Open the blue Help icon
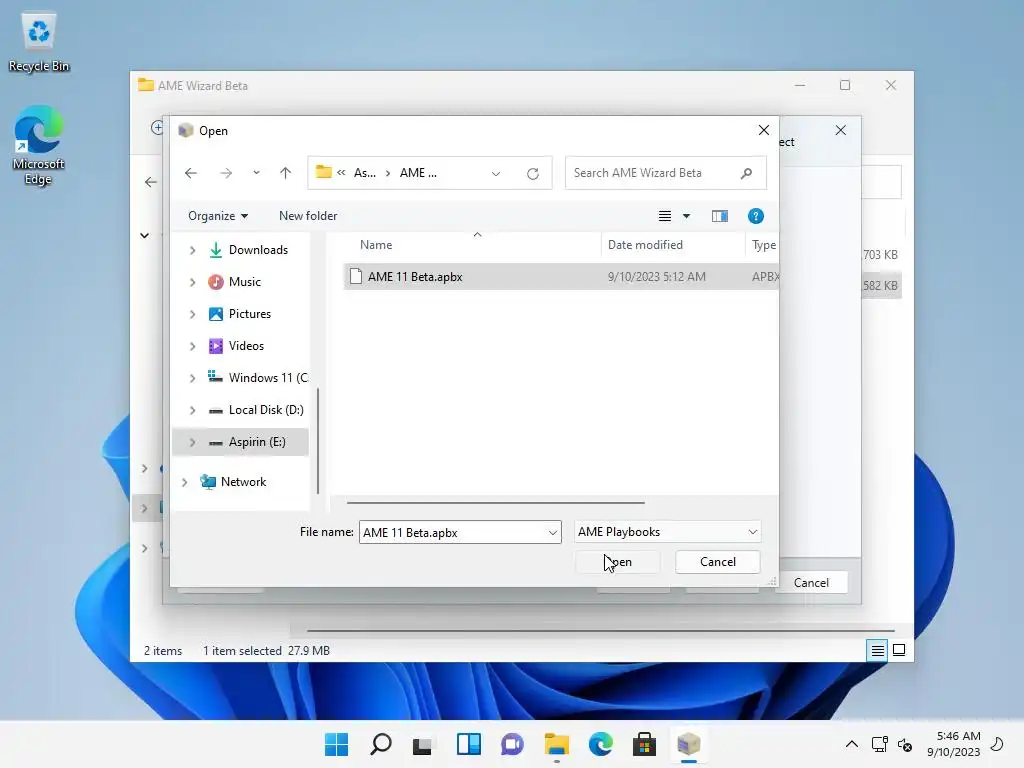The width and height of the screenshot is (1024, 768). [756, 216]
